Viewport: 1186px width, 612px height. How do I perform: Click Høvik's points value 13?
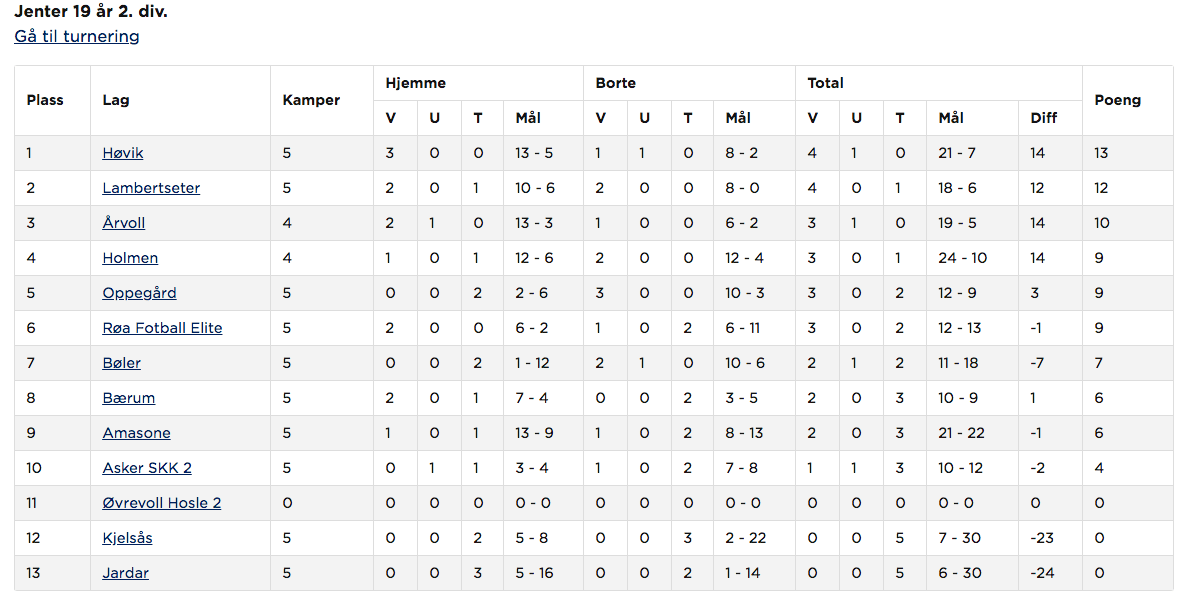pos(1101,153)
